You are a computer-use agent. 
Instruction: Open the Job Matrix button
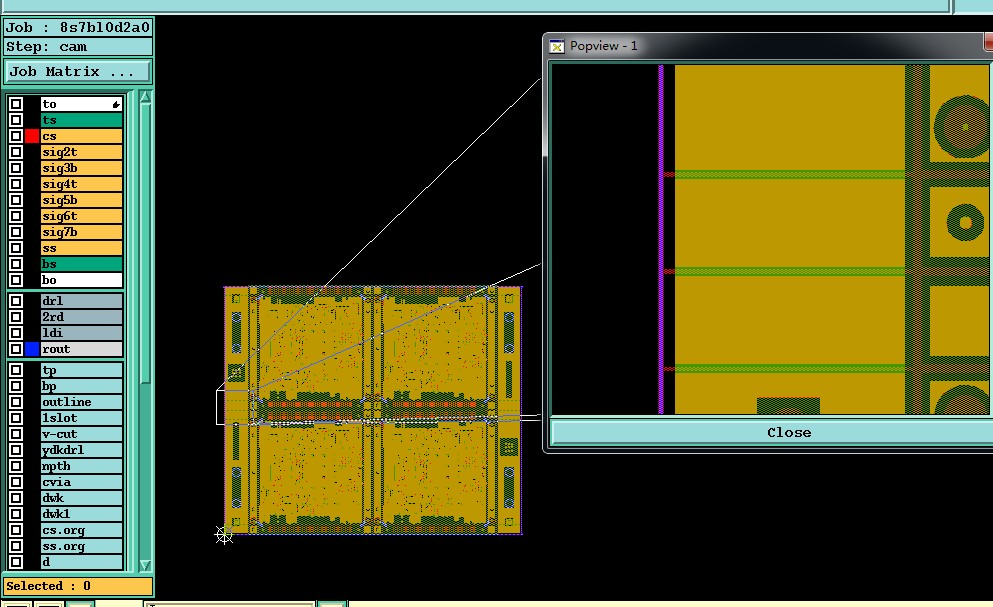click(78, 72)
